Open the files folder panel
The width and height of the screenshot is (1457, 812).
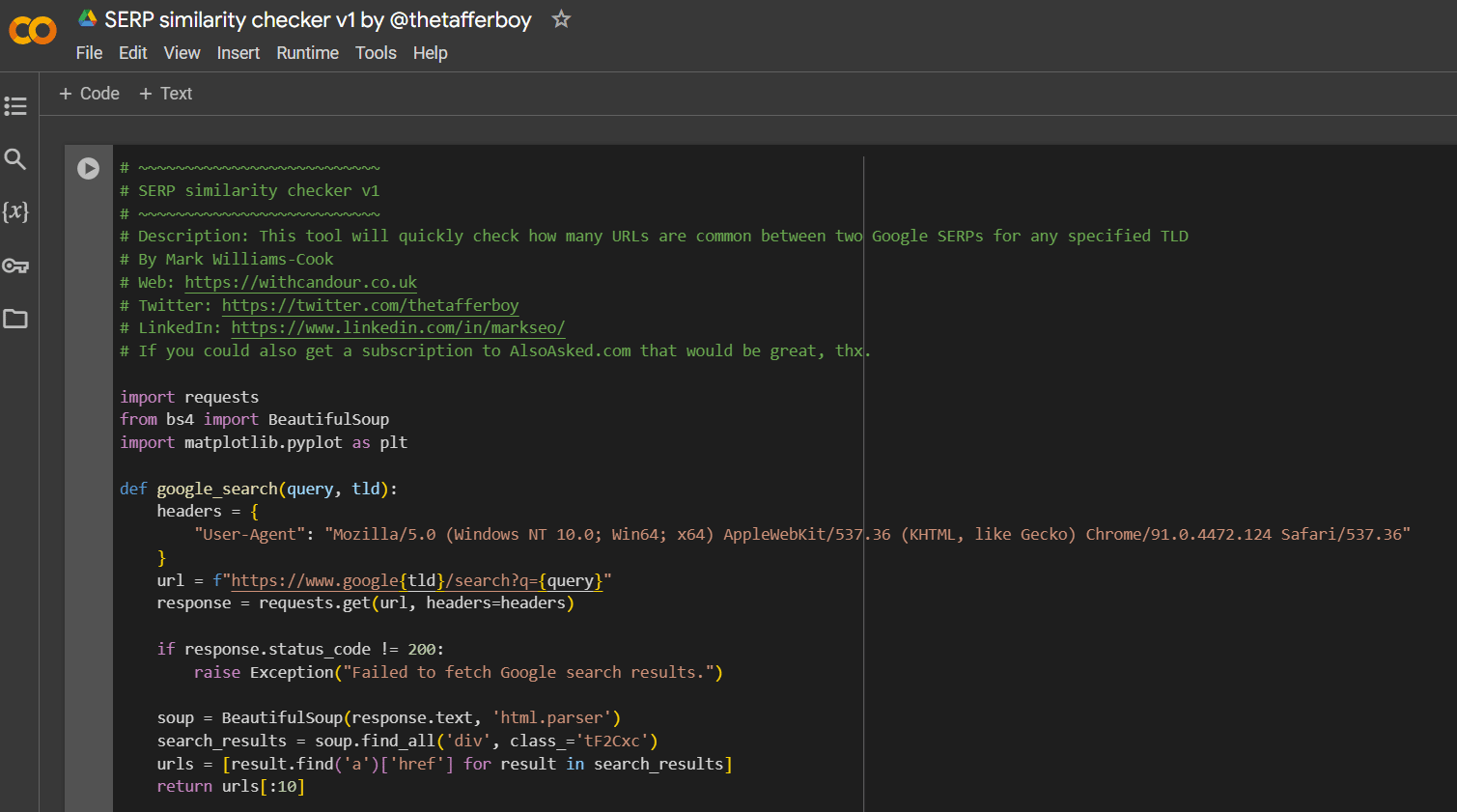pyautogui.click(x=15, y=319)
